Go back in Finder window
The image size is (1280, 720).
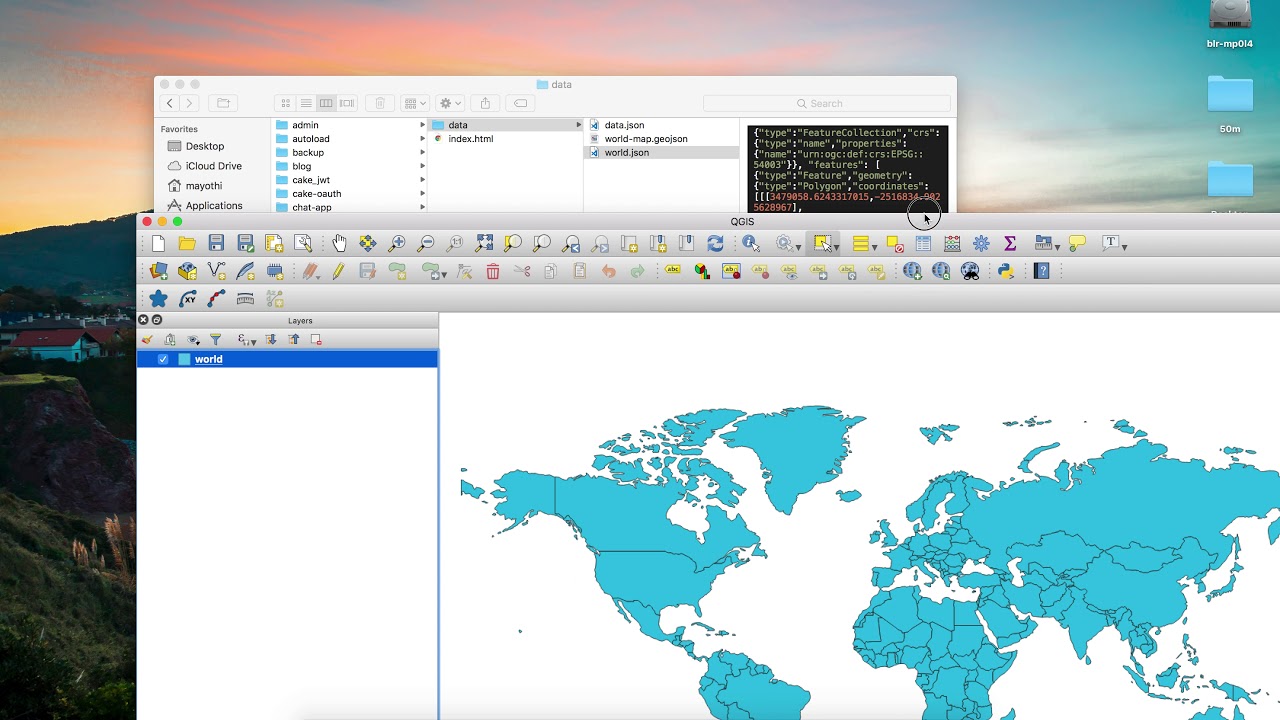170,103
